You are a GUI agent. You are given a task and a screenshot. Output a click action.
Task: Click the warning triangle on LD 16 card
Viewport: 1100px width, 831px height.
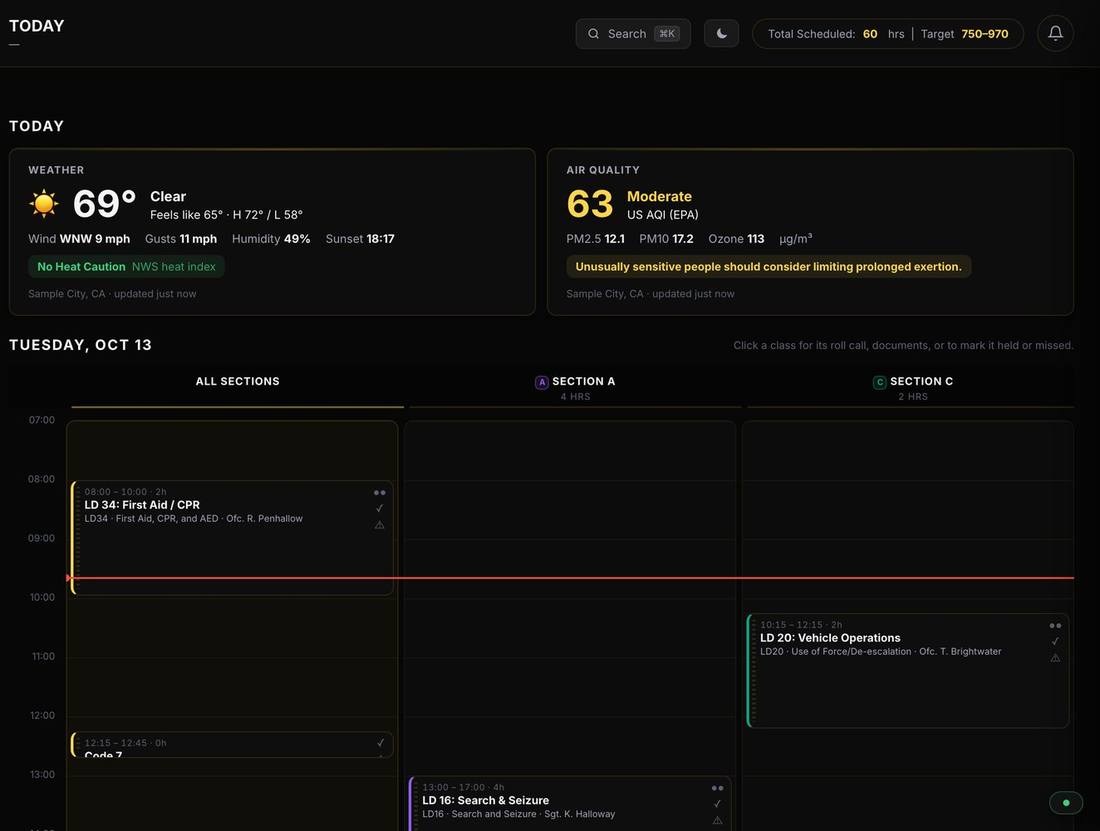point(717,820)
